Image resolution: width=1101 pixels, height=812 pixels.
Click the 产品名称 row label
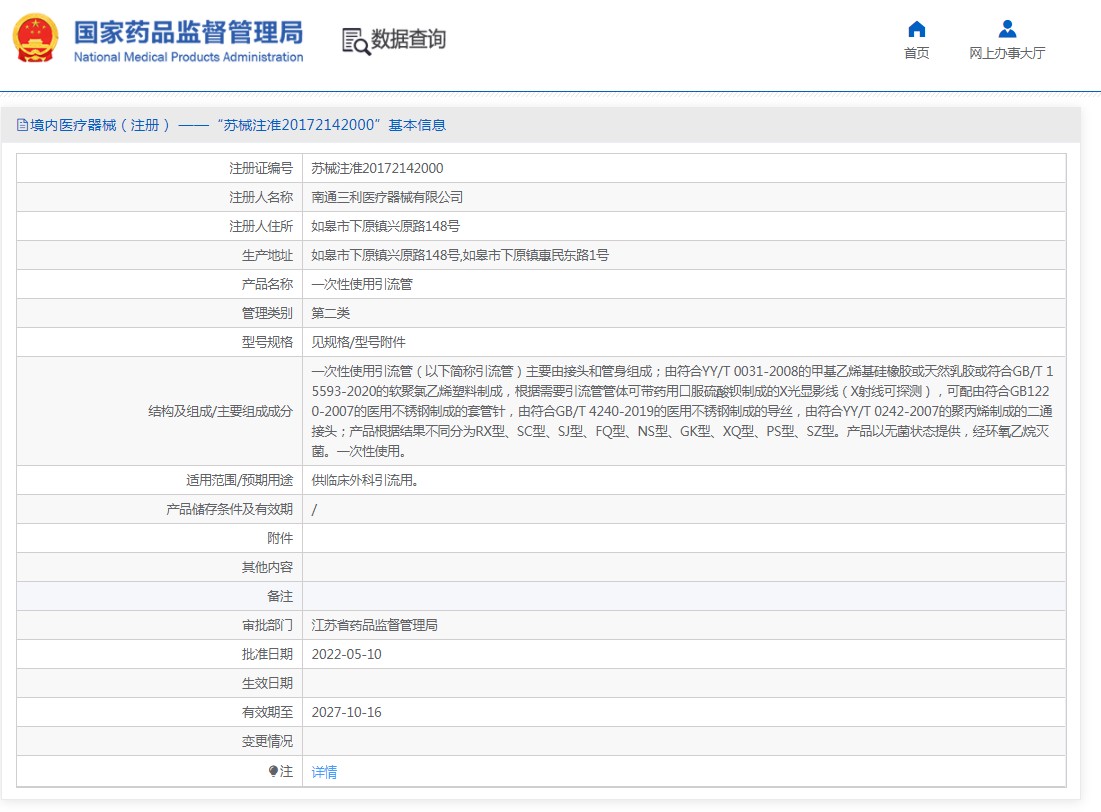coord(267,284)
